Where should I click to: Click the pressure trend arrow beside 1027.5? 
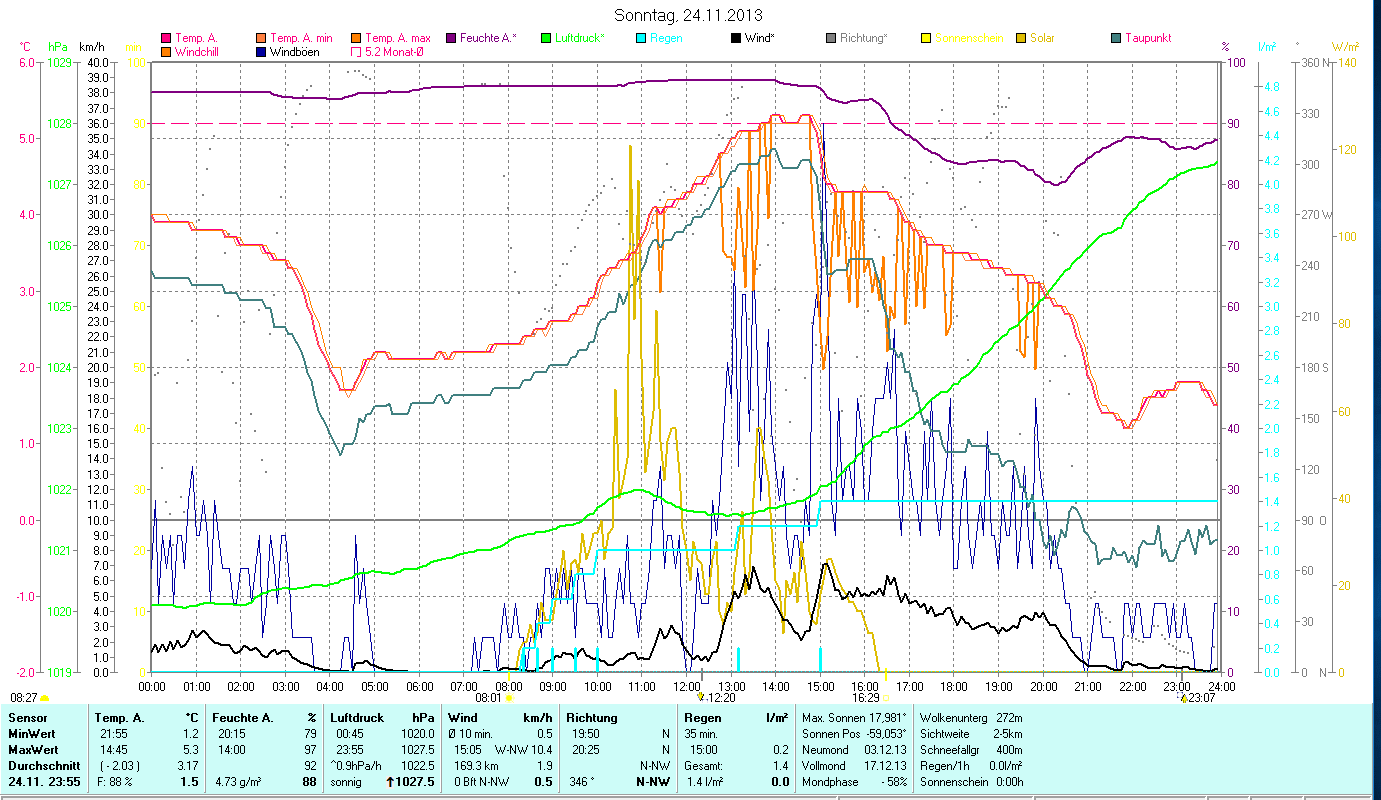(x=390, y=782)
